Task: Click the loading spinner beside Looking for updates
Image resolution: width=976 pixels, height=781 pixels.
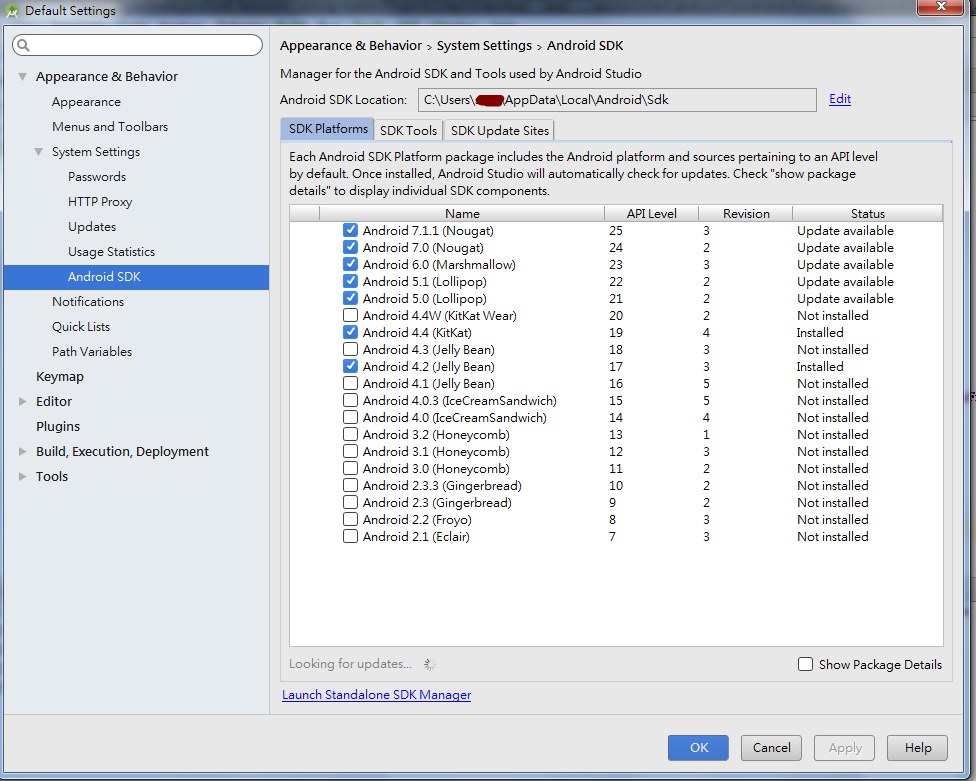Action: [x=430, y=664]
